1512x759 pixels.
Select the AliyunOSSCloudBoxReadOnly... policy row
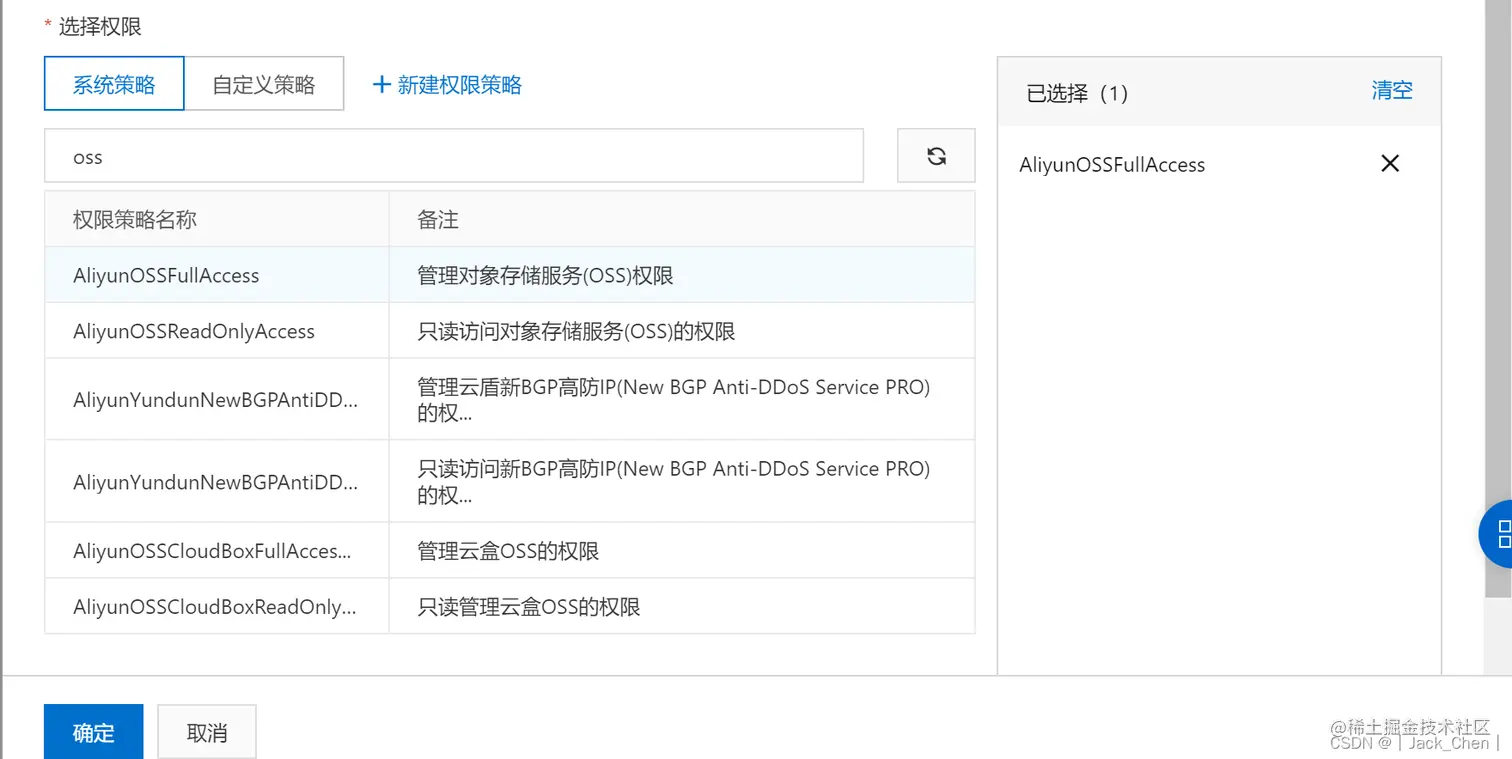510,606
